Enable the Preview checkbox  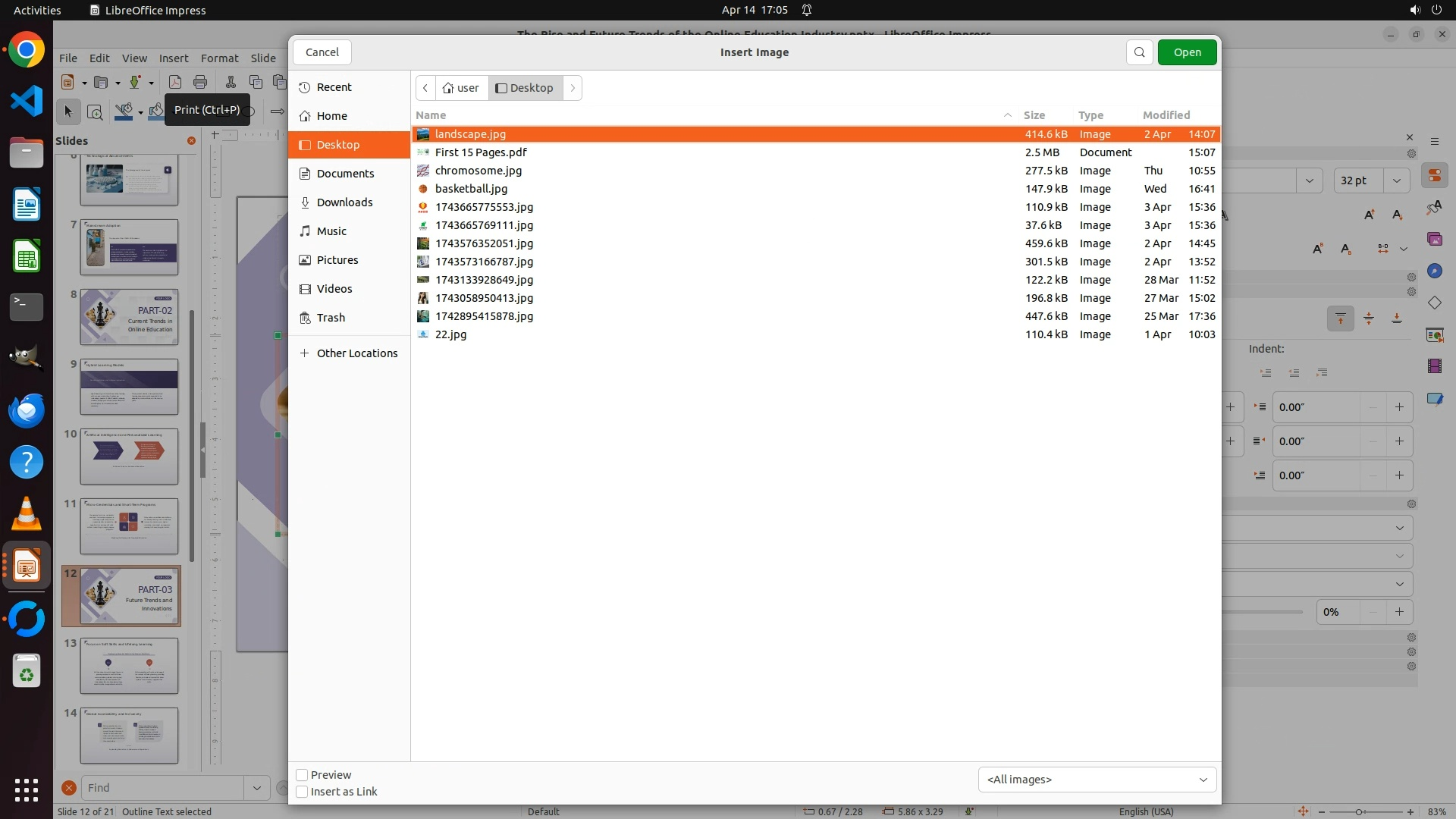coord(302,775)
